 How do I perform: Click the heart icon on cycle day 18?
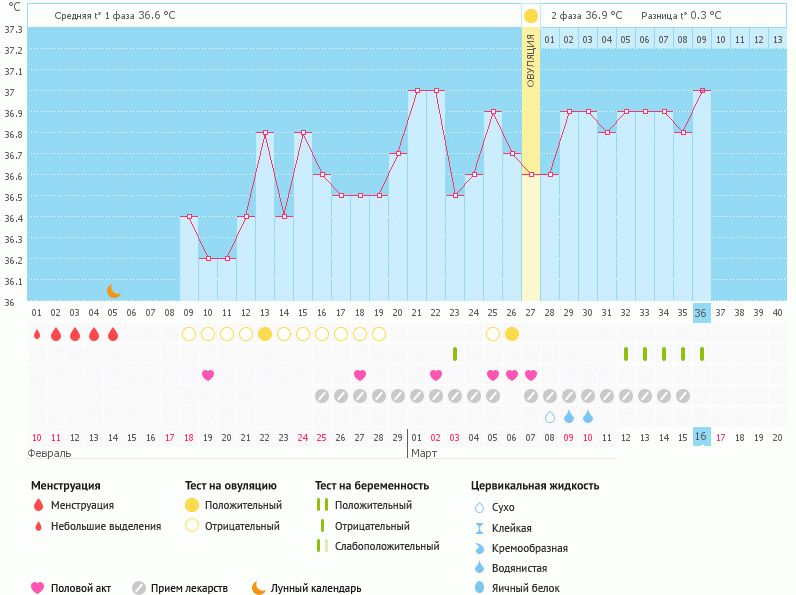359,375
